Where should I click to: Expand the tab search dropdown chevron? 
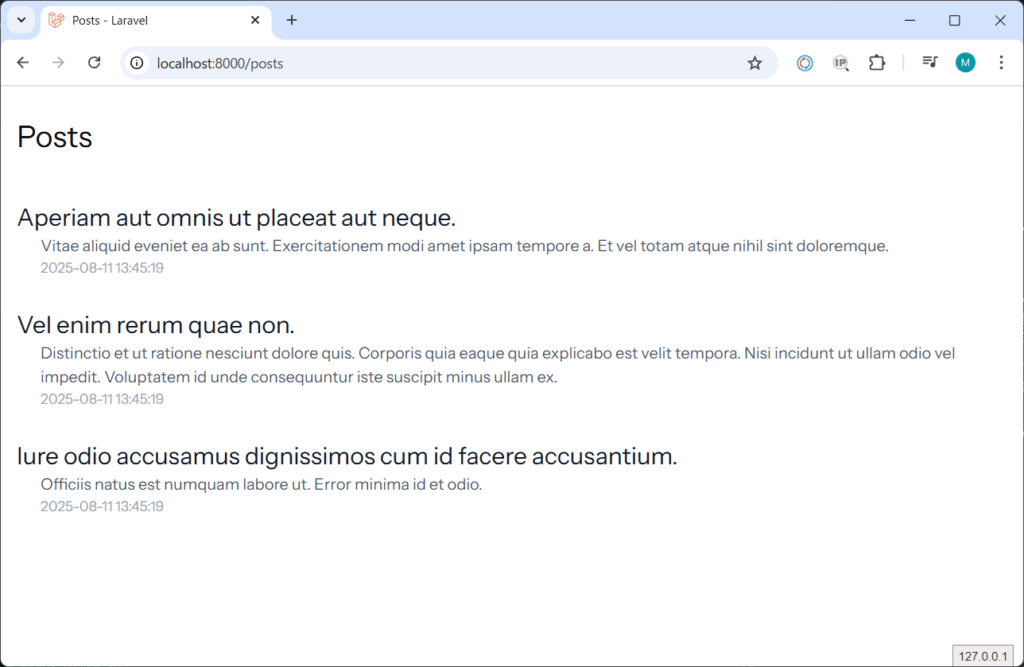point(21,20)
